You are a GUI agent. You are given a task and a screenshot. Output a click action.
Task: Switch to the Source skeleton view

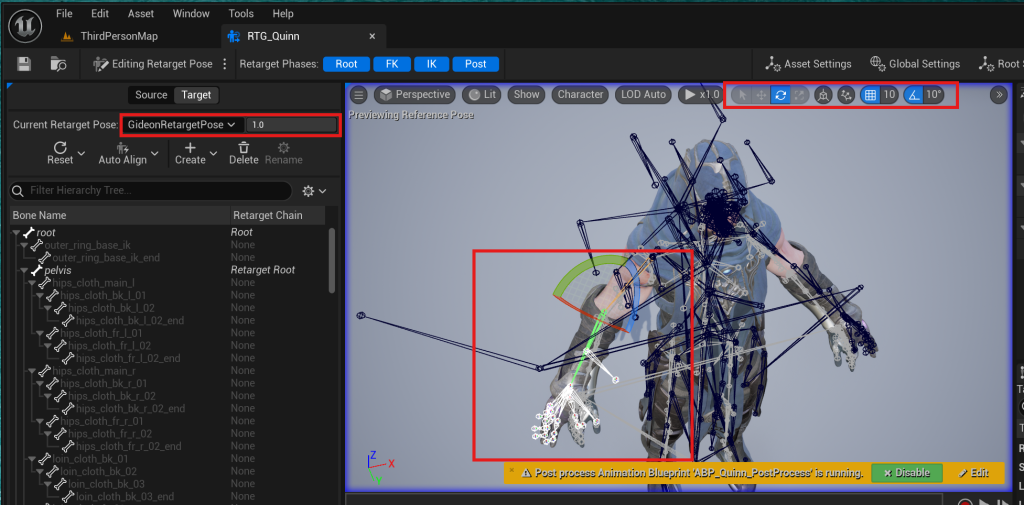click(151, 95)
